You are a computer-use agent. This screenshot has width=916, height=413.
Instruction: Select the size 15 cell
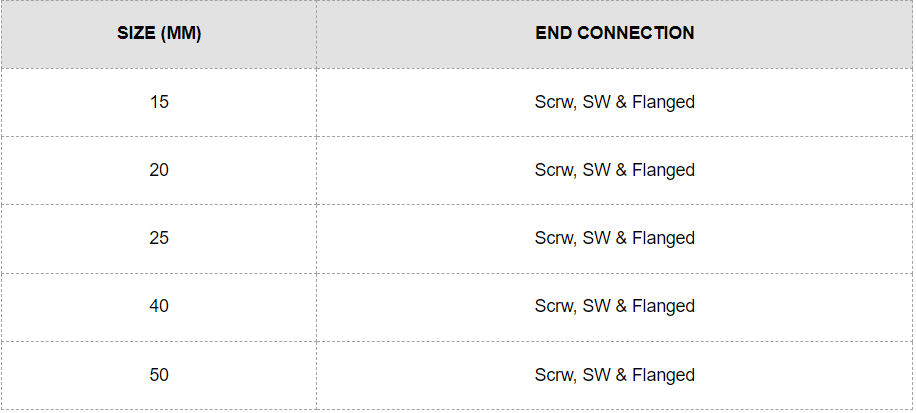(159, 102)
